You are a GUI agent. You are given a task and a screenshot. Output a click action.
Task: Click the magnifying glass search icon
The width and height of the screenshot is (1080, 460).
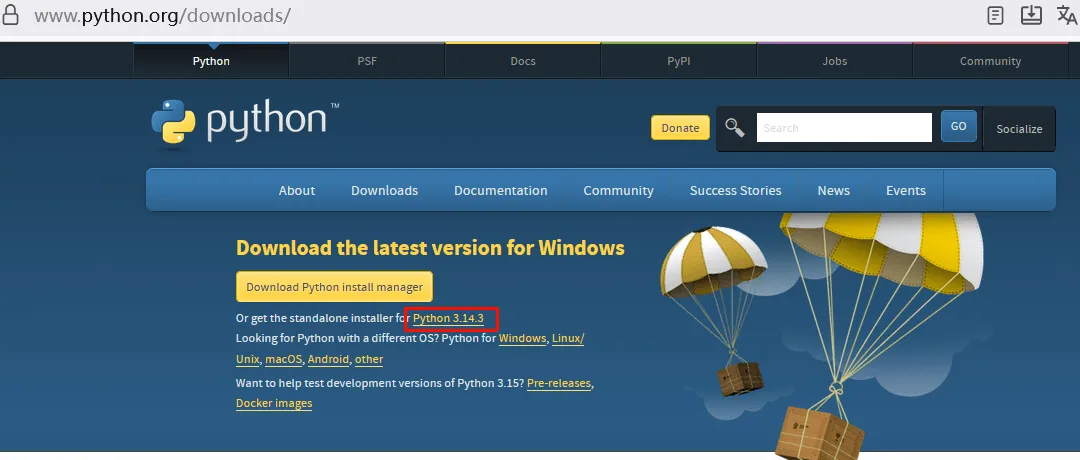pyautogui.click(x=735, y=127)
